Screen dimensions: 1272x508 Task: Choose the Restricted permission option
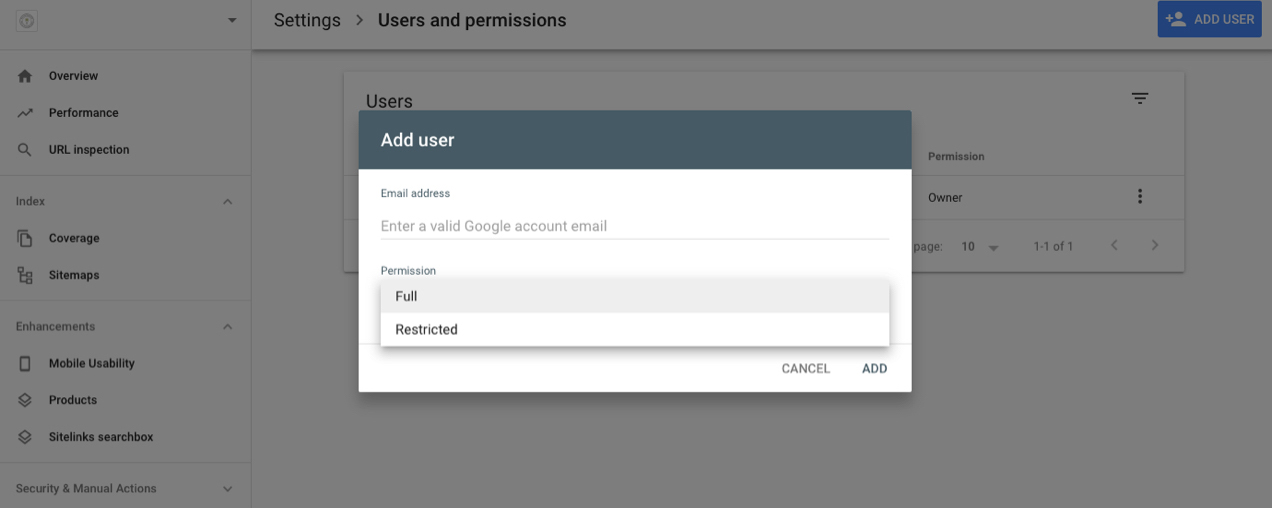pyautogui.click(x=634, y=329)
